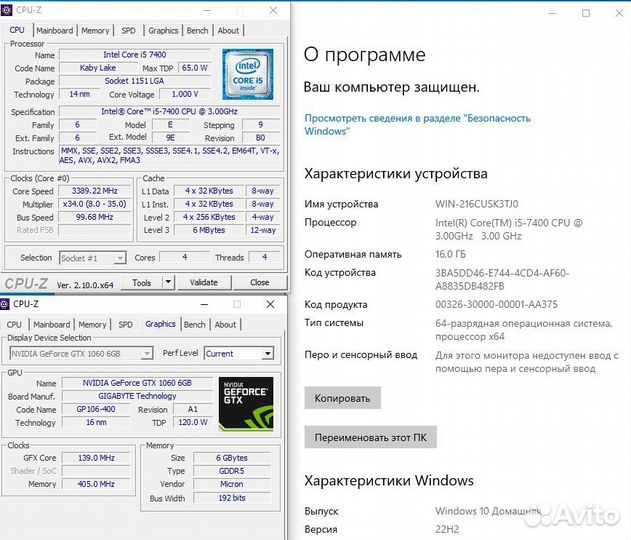Image resolution: width=631 pixels, height=540 pixels.
Task: Click GPU Name field NVIDIA GeForce GTX 1060 6GB
Action: point(137,383)
